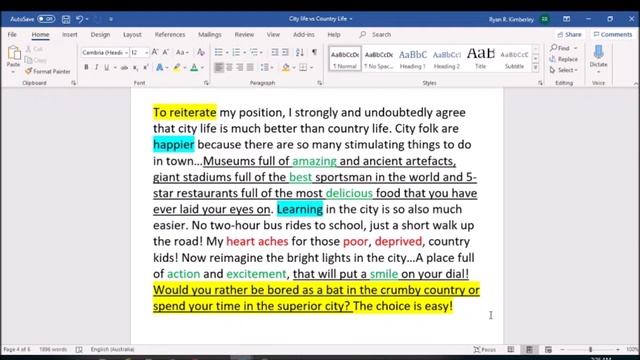640x360 pixels.
Task: Open the Layout tab
Action: 132,35
